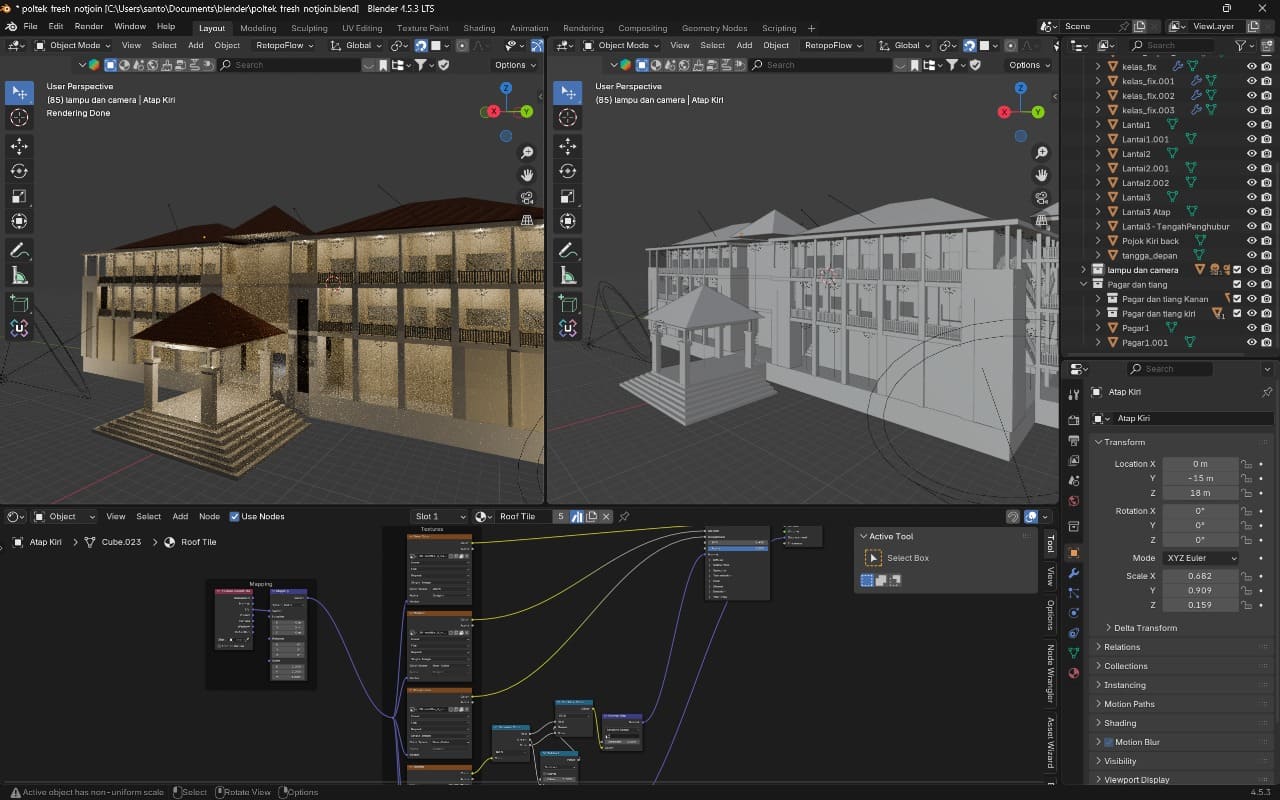Click the pan hand icon in left viewport
The image size is (1280, 800).
(527, 175)
